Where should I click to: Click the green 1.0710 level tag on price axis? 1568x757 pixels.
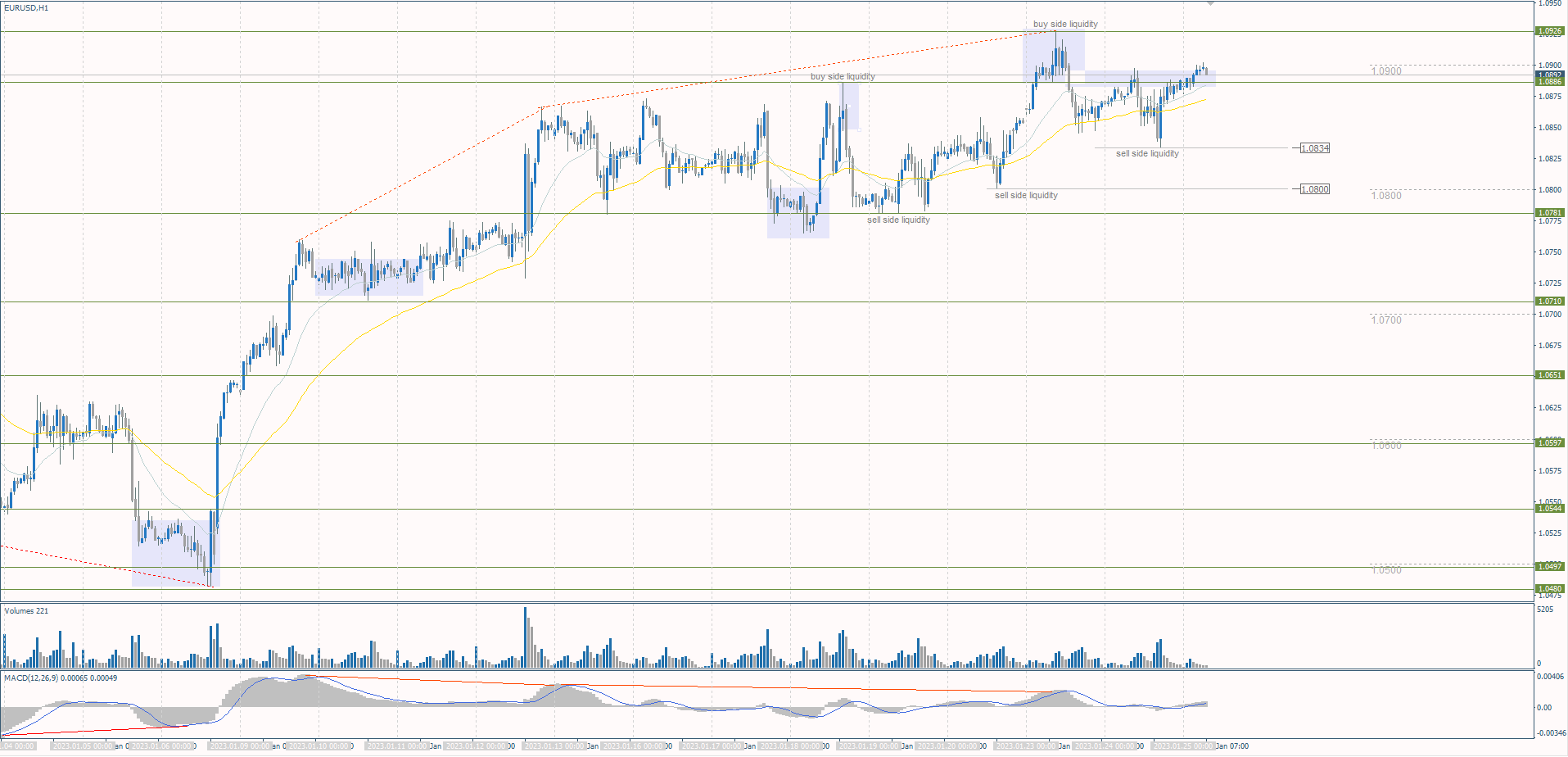pos(1550,301)
